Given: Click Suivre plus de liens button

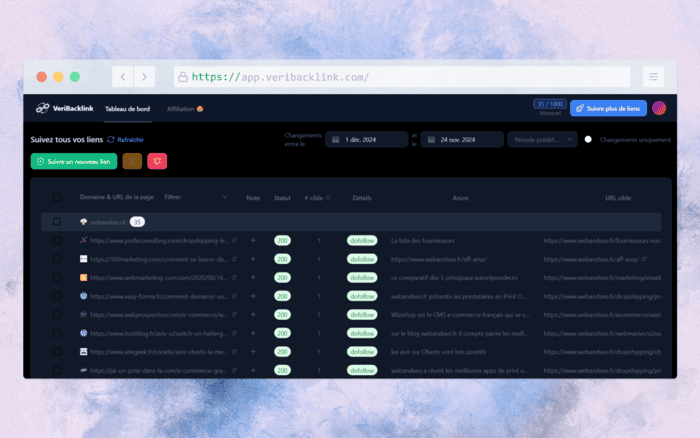Looking at the screenshot, I should click(608, 108).
